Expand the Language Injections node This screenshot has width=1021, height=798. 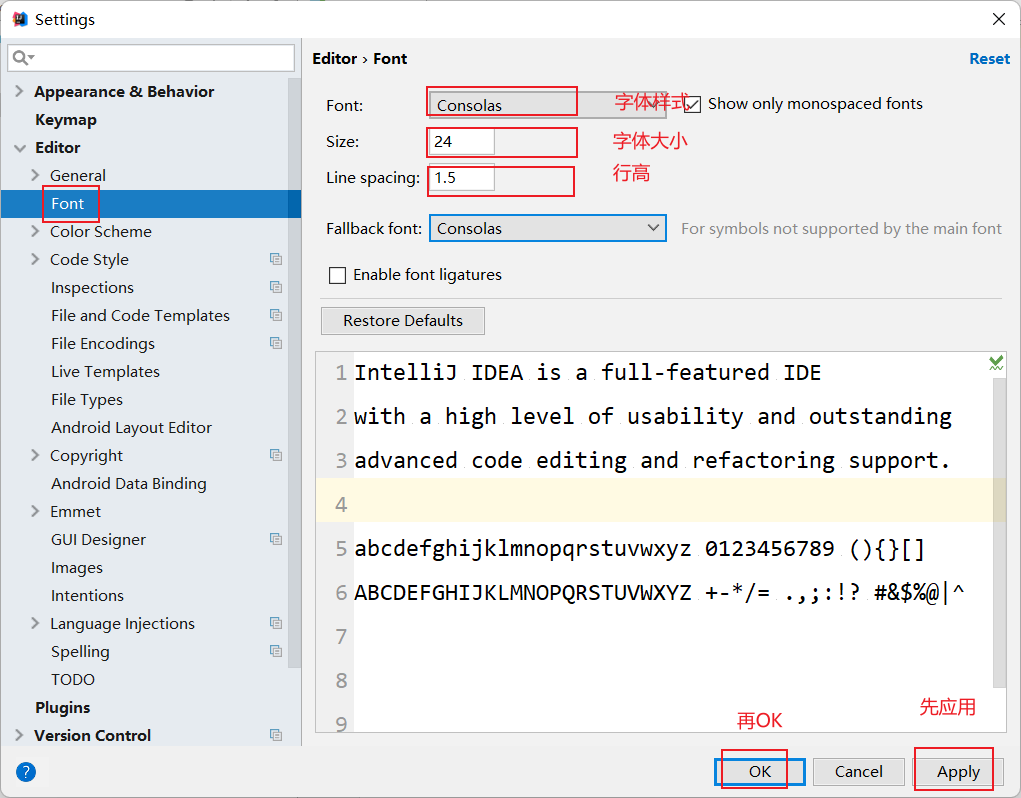coord(35,623)
